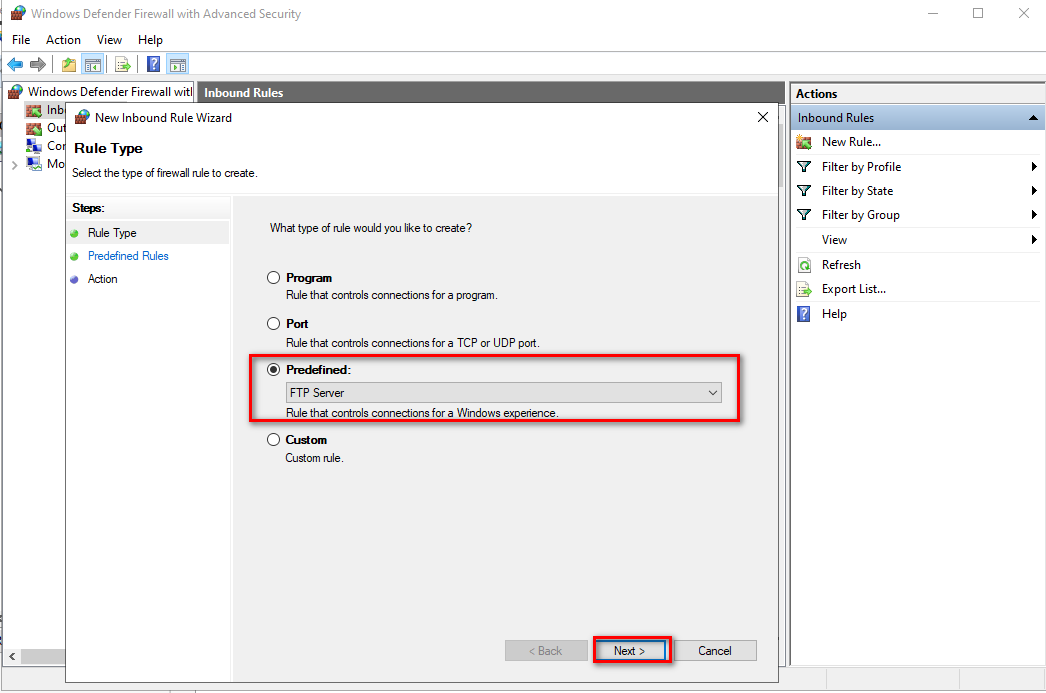Click the Back arrow toolbar icon

[15, 65]
